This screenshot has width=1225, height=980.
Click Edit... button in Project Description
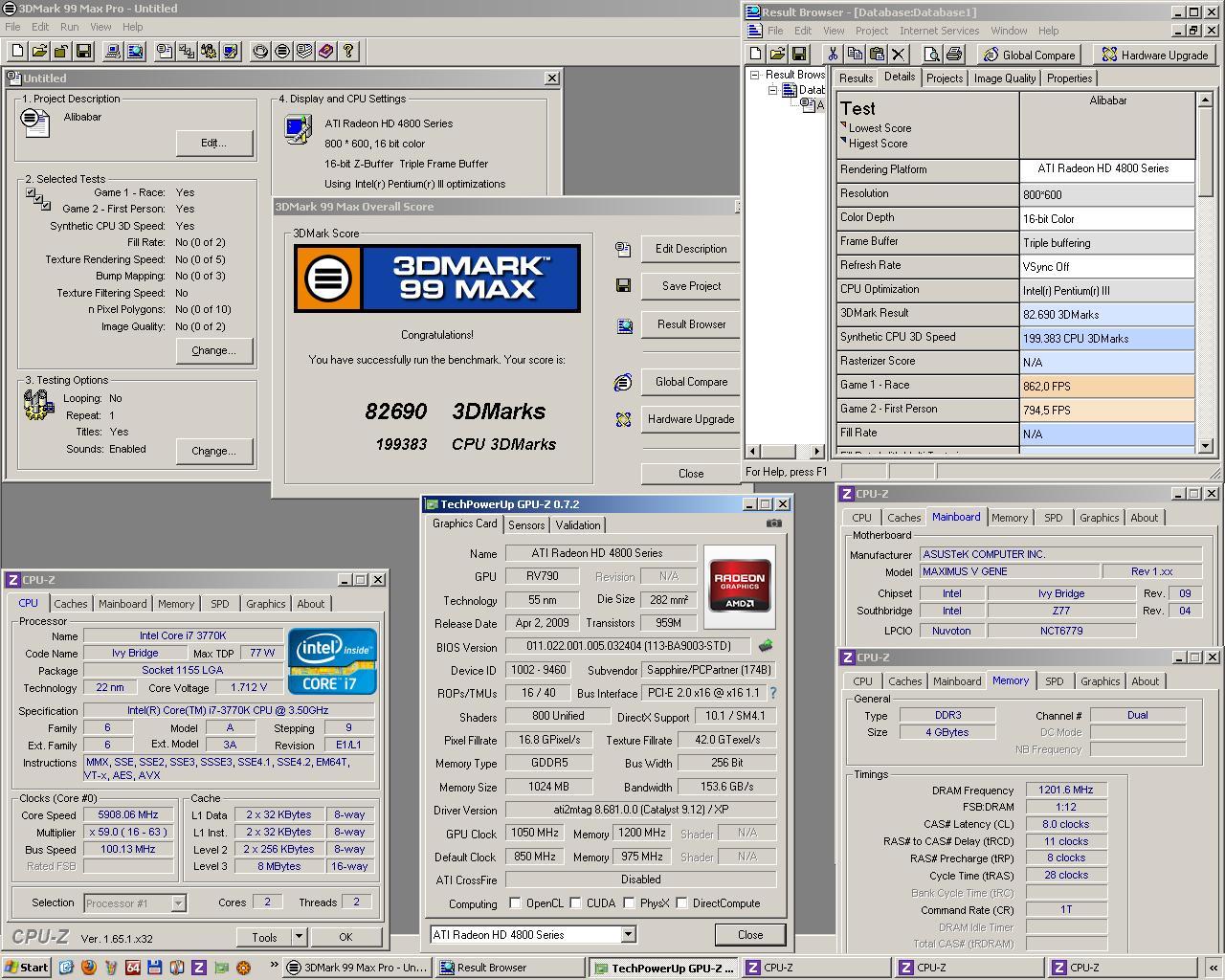pyautogui.click(x=214, y=143)
